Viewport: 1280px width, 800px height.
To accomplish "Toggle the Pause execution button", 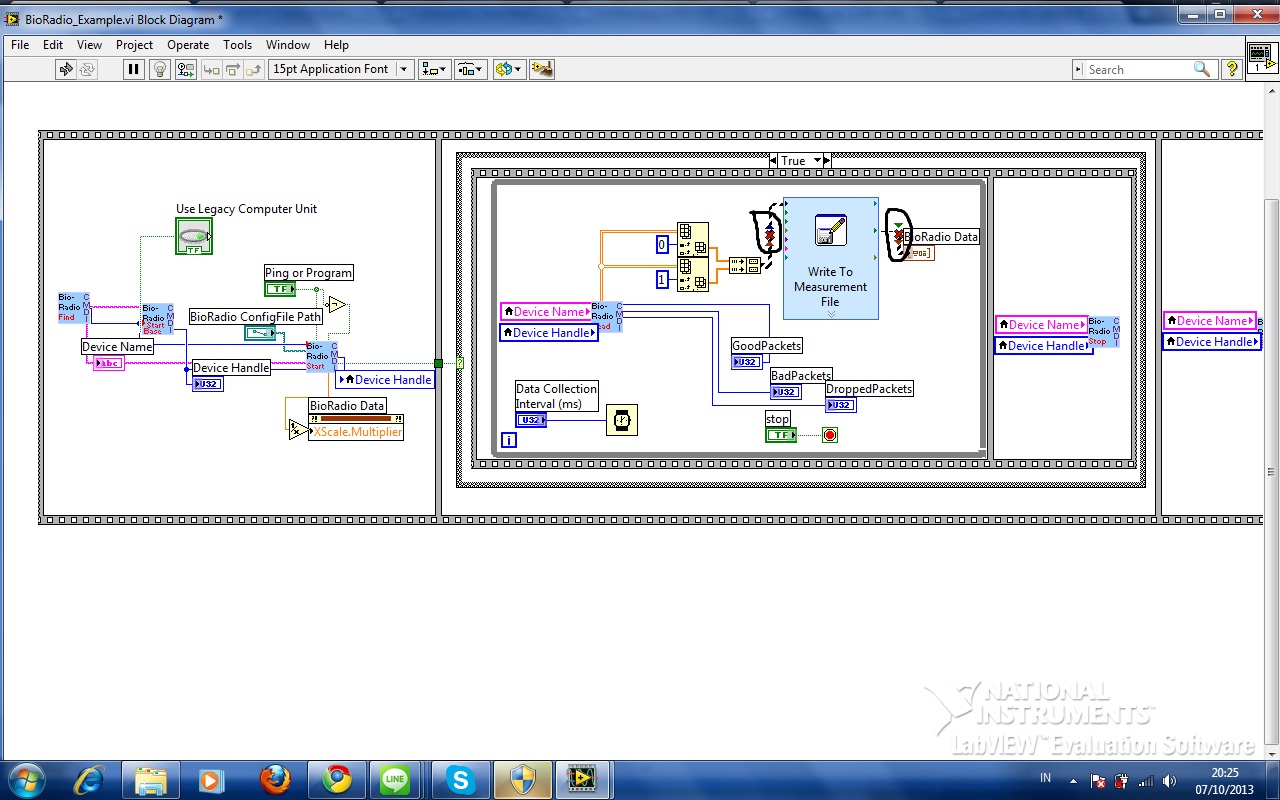I will coord(134,69).
